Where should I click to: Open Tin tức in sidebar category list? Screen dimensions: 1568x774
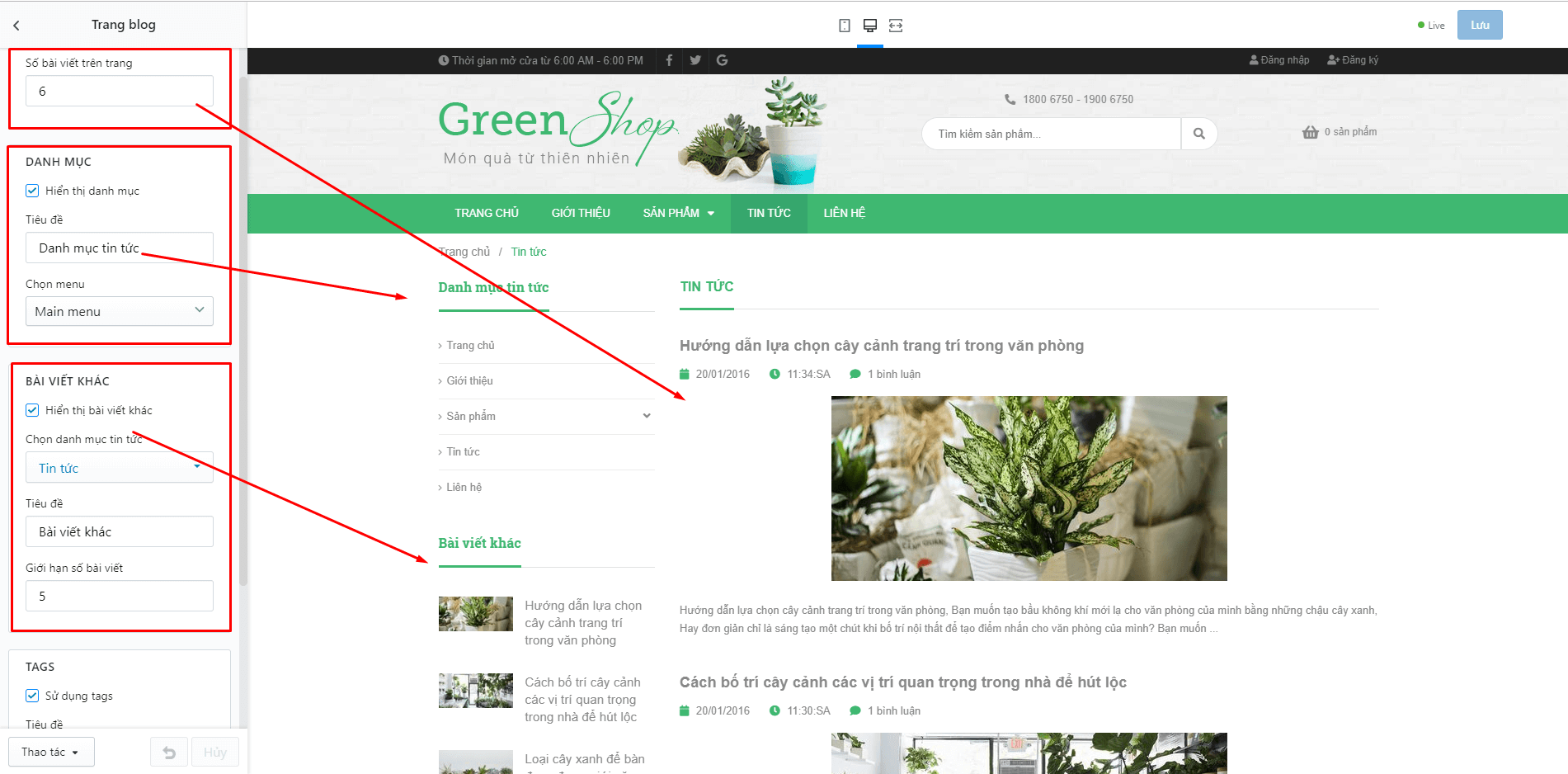[463, 451]
